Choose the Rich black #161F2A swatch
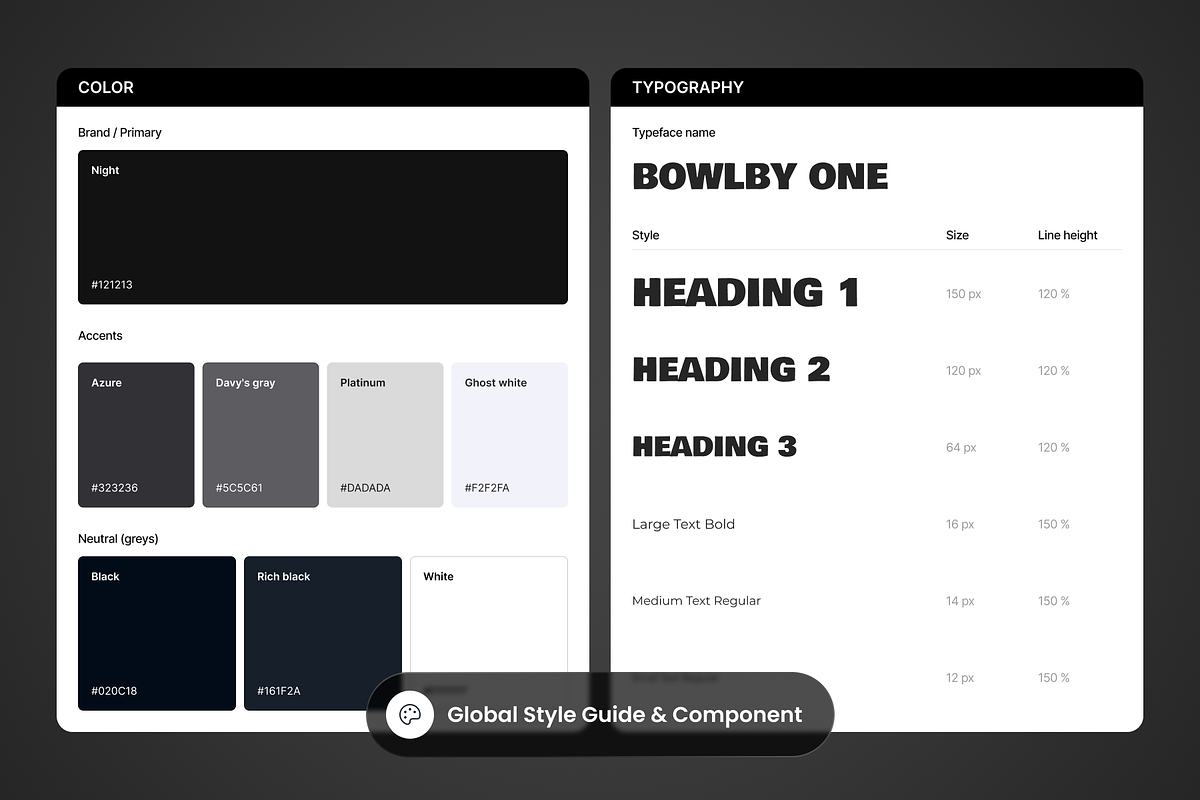Image resolution: width=1200 pixels, height=800 pixels. [323, 633]
